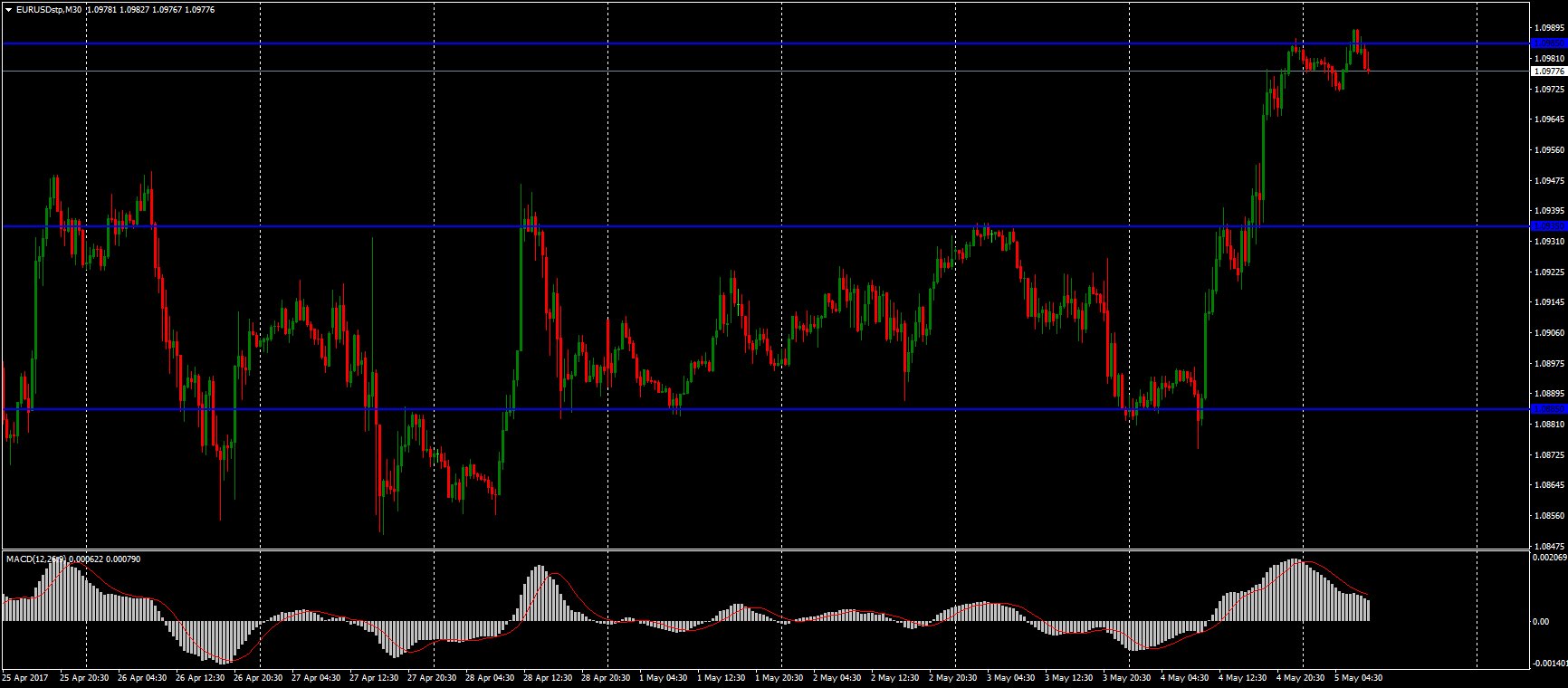The height and width of the screenshot is (688, 1568).
Task: Click the 27 Apr 20:30 time label
Action: pos(432,677)
